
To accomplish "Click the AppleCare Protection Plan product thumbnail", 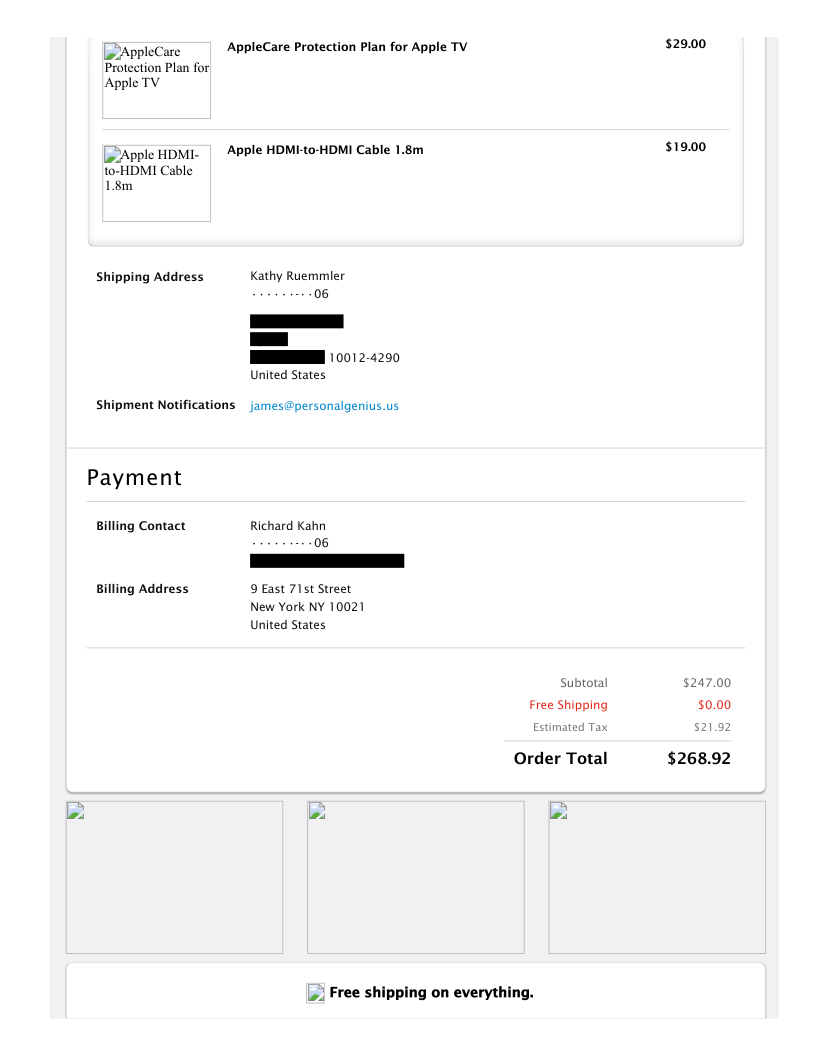I will click(157, 80).
